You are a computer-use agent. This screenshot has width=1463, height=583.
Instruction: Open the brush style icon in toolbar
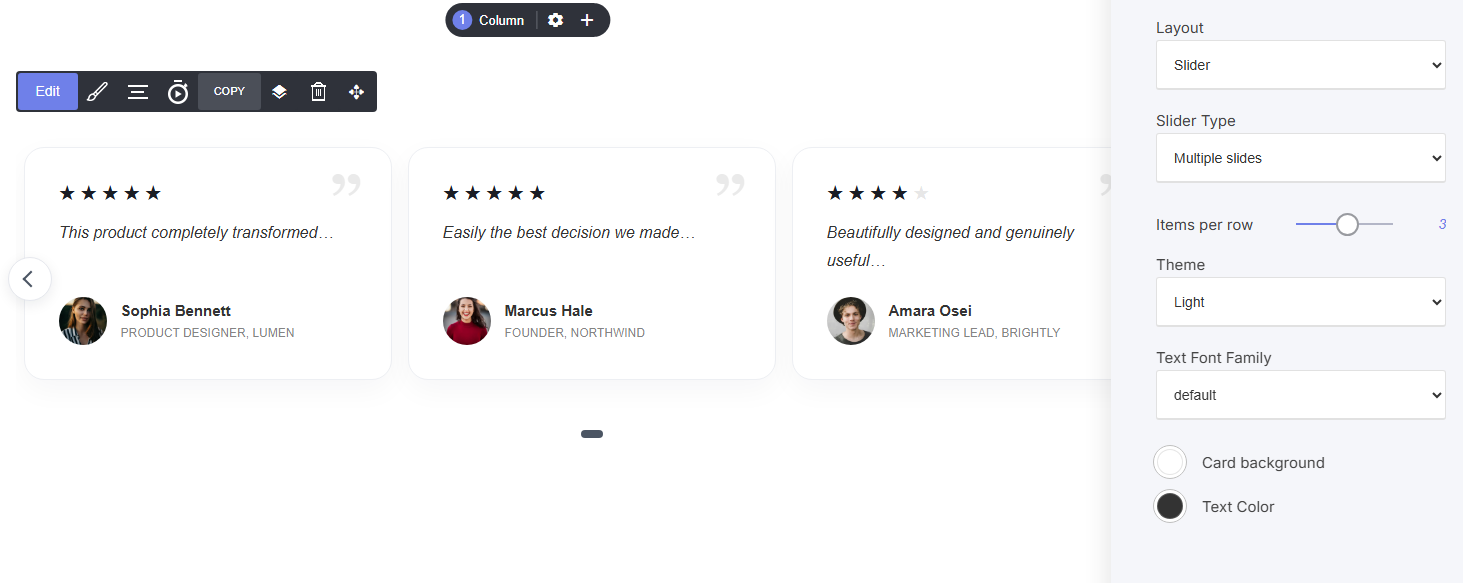pos(97,92)
